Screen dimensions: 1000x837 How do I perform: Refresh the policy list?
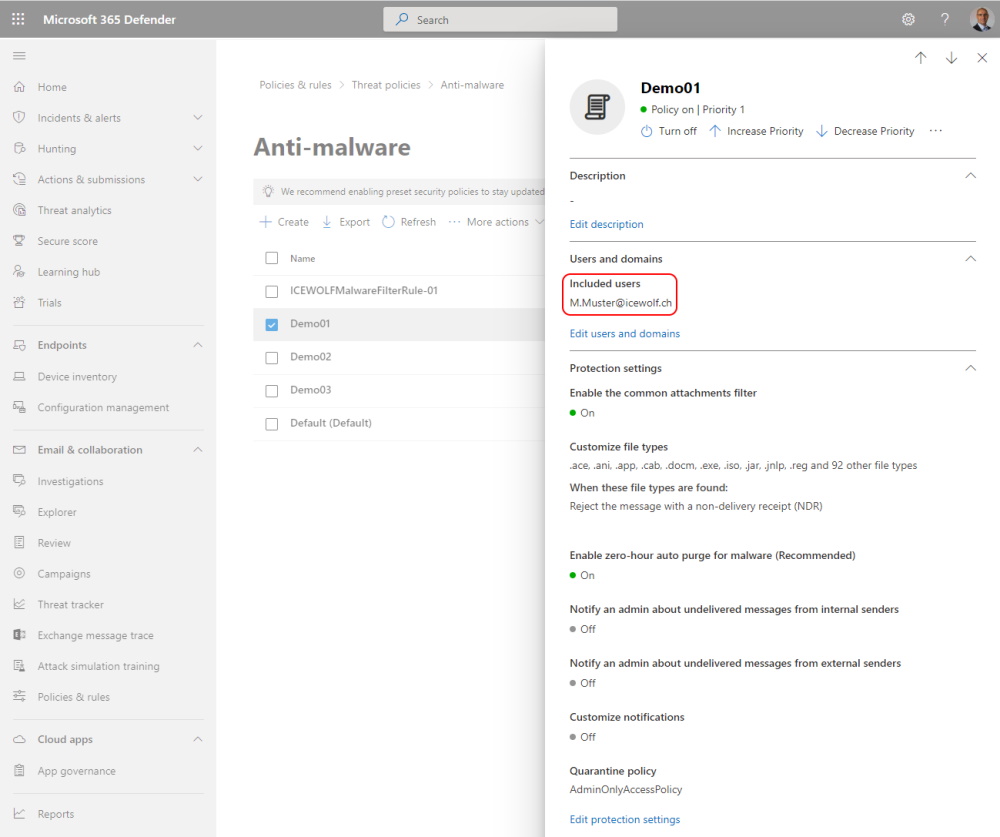409,222
